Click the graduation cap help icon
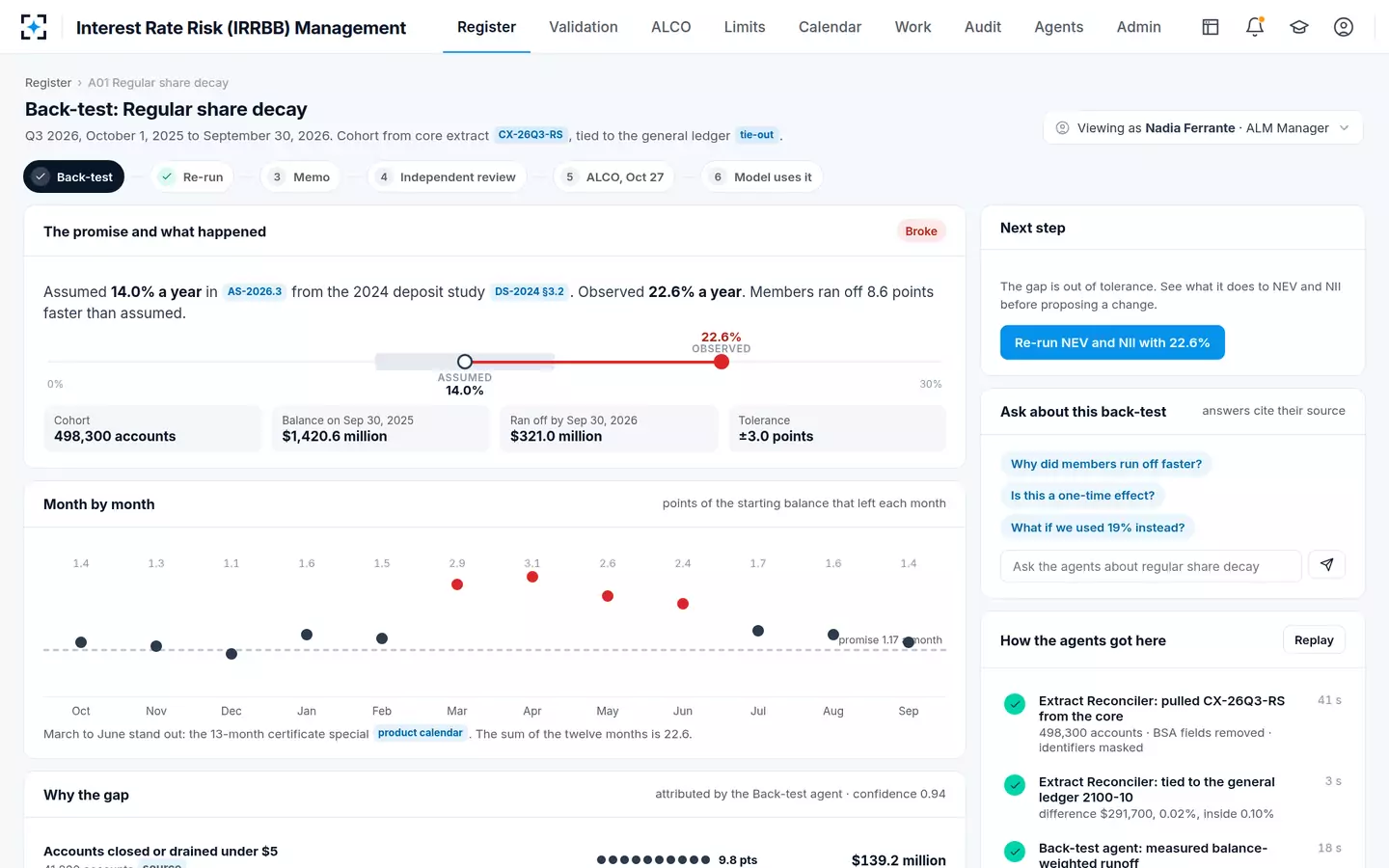The height and width of the screenshot is (868, 1389). 1299,27
